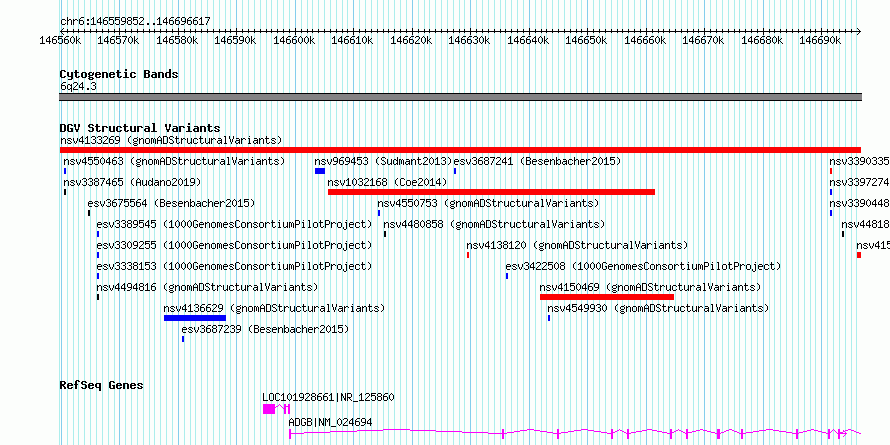Open nsv4136629 (gnomADStructuralVariants) label
This screenshot has width=890, height=445.
click(x=274, y=308)
